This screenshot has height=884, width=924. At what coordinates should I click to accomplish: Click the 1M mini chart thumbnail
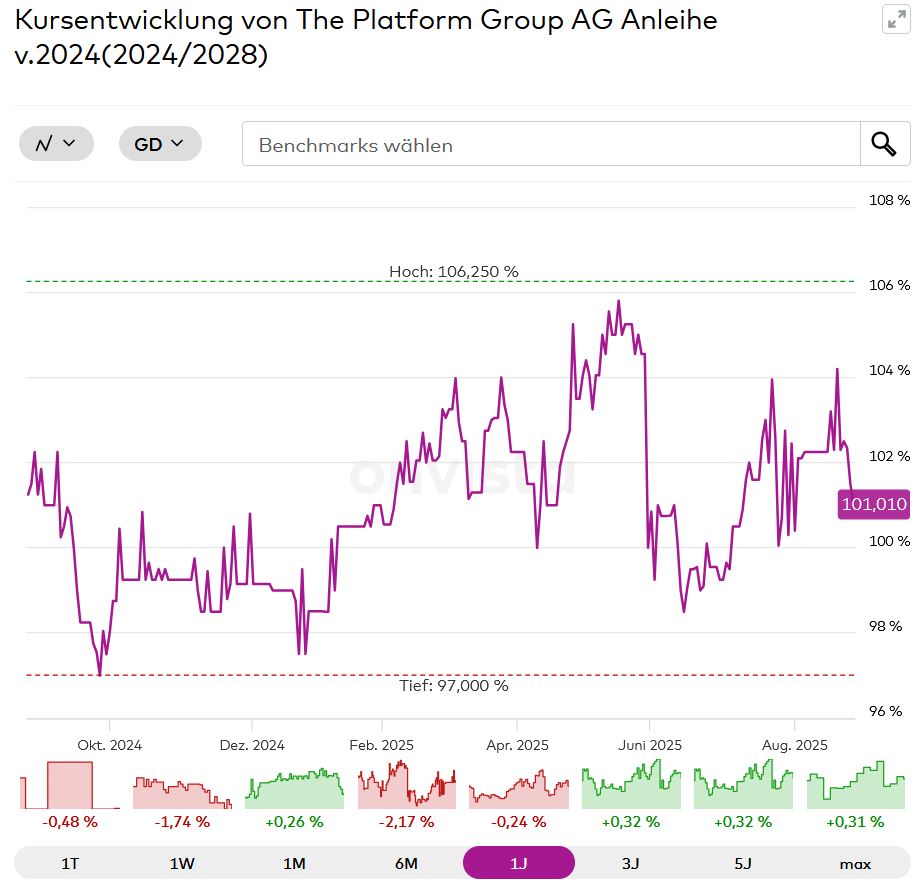pos(294,785)
